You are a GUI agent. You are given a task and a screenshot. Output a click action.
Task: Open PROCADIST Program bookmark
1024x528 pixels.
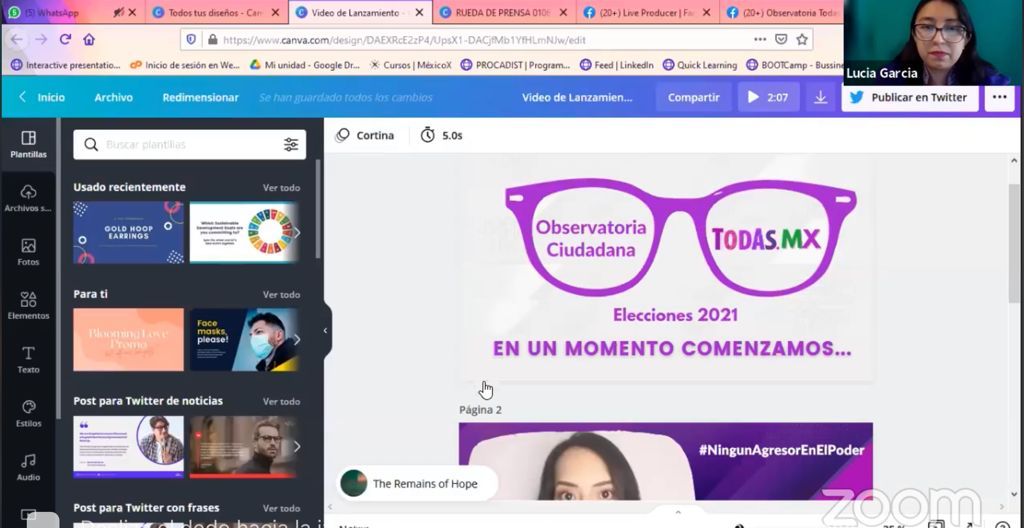click(x=515, y=65)
